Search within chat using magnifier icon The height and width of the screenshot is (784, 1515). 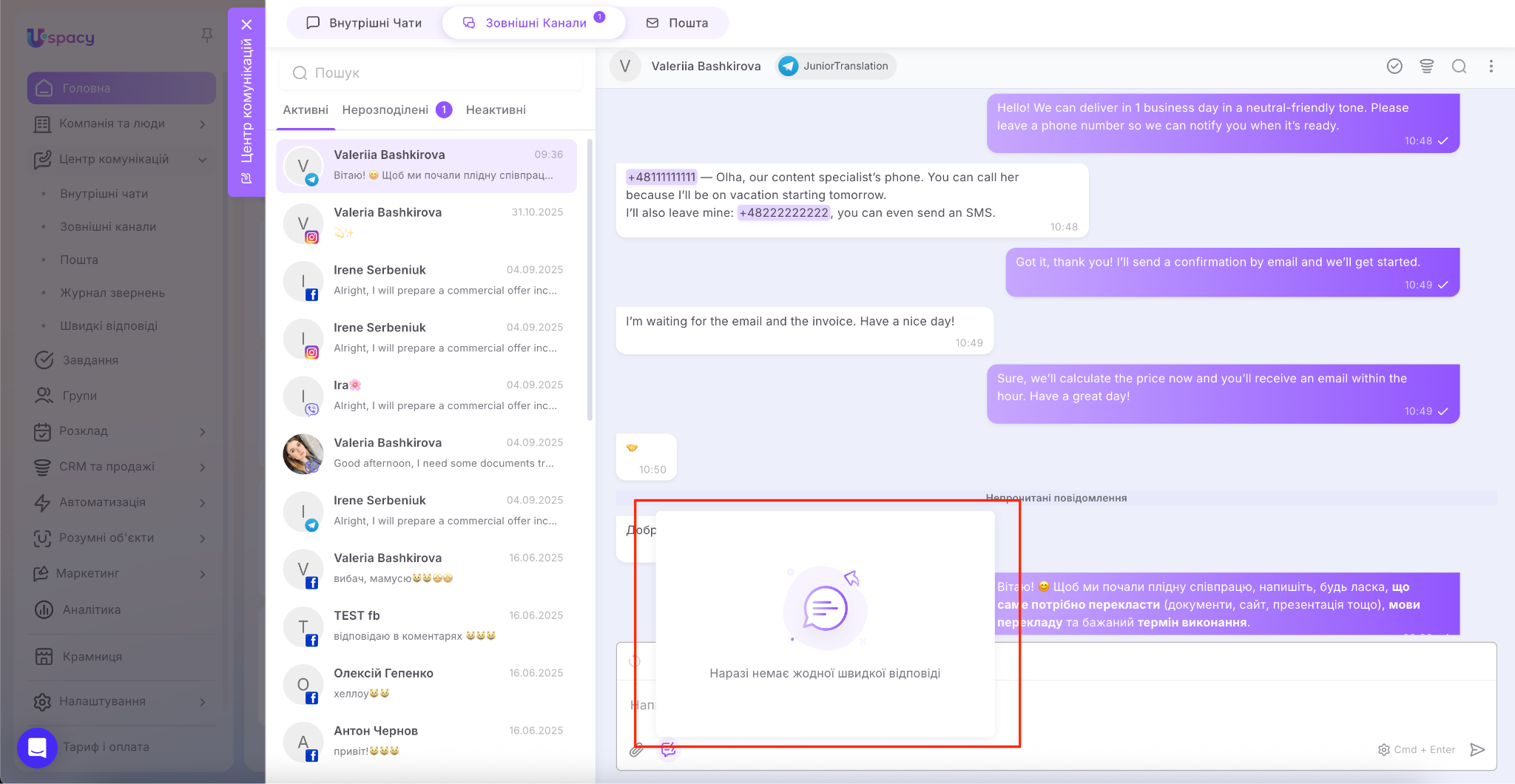pos(1459,67)
